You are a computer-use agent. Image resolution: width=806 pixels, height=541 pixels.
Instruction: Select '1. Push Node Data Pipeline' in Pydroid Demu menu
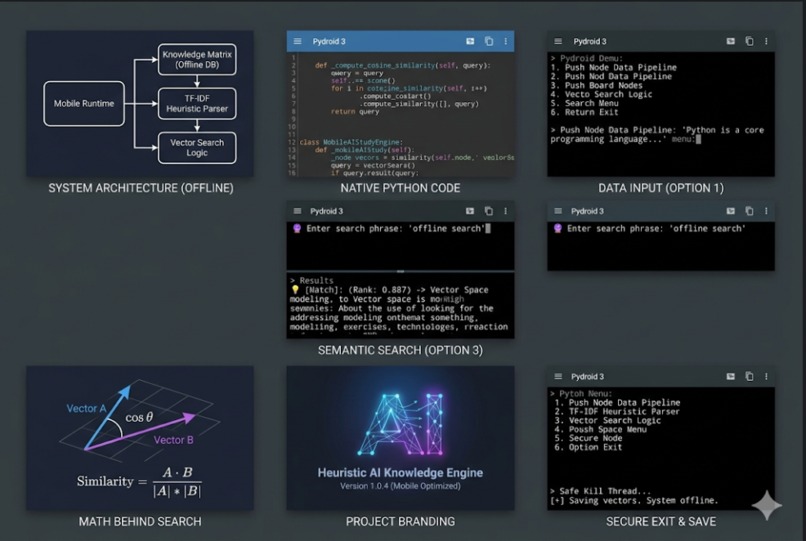(613, 67)
